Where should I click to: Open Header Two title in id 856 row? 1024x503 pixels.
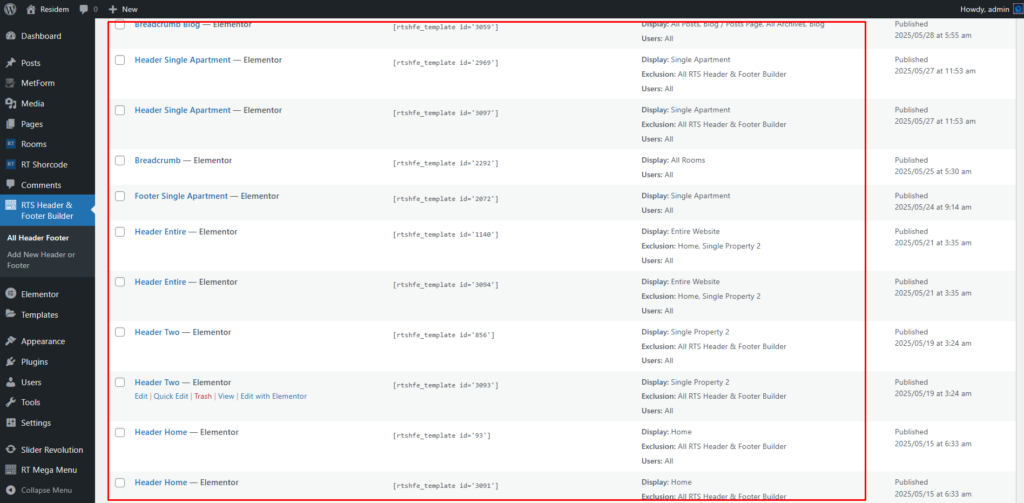[x=157, y=332]
